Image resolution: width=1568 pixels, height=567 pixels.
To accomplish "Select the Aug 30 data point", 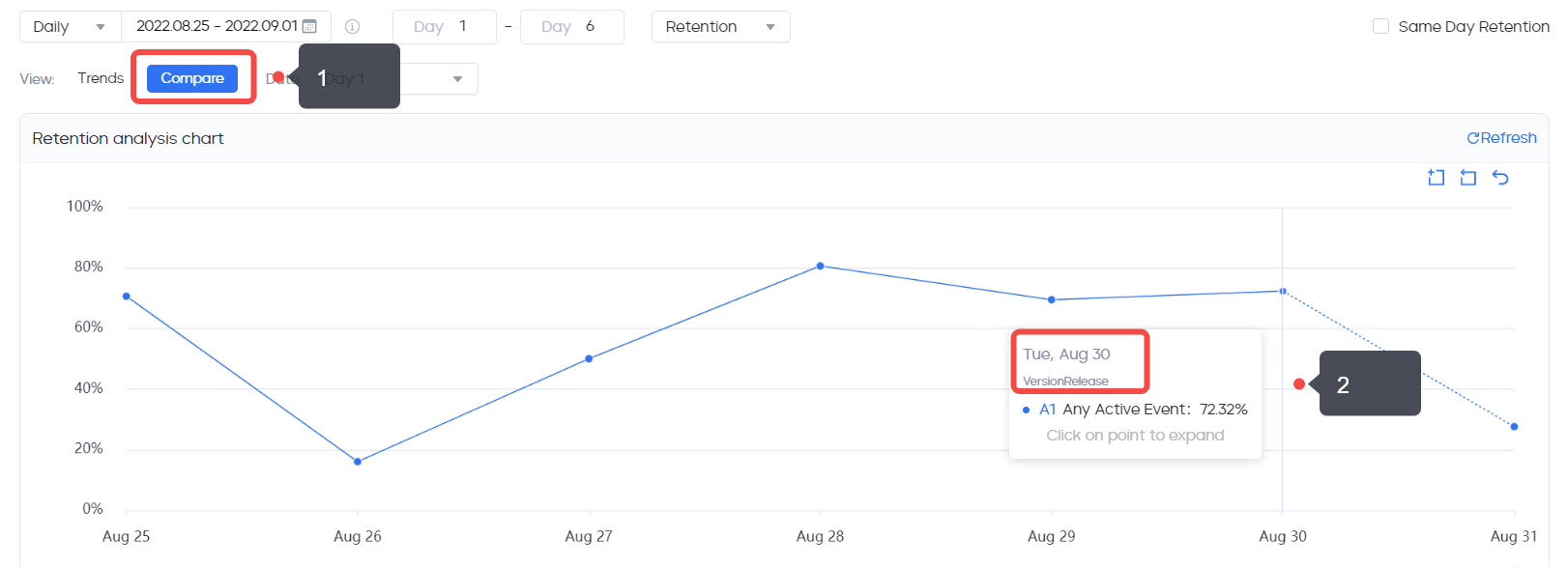I will point(1283,291).
